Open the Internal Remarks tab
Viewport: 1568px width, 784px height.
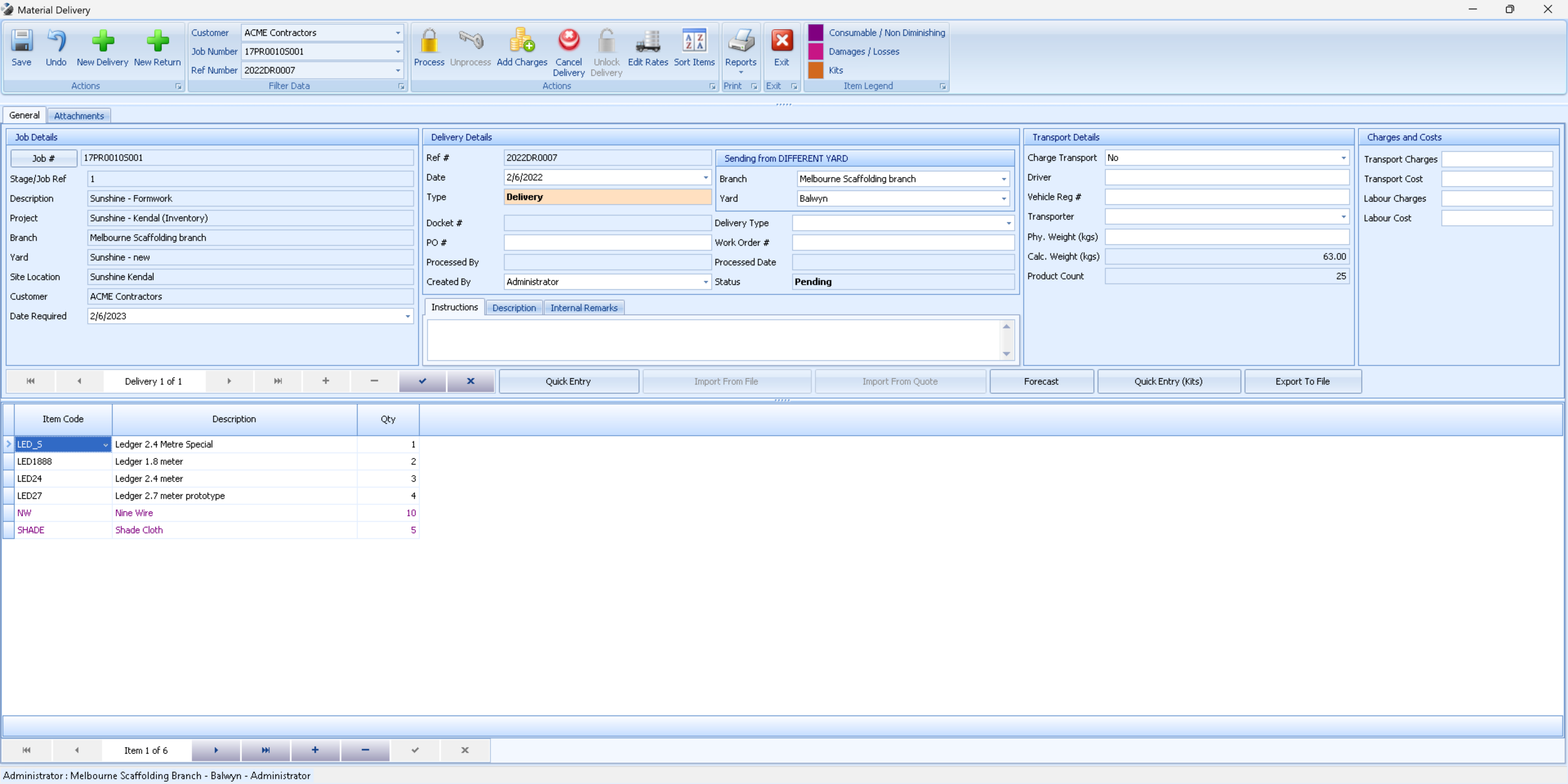point(583,307)
